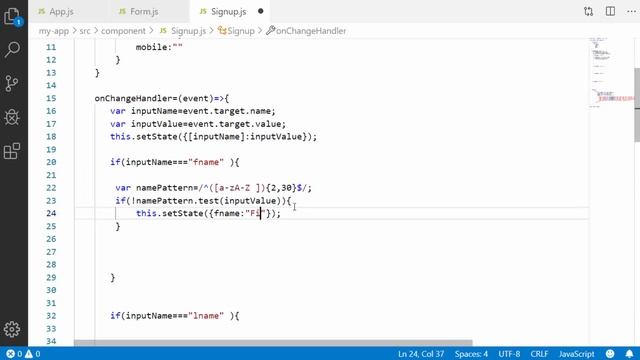The image size is (640, 360).
Task: Click my-app in the breadcrumb
Action: point(54,31)
